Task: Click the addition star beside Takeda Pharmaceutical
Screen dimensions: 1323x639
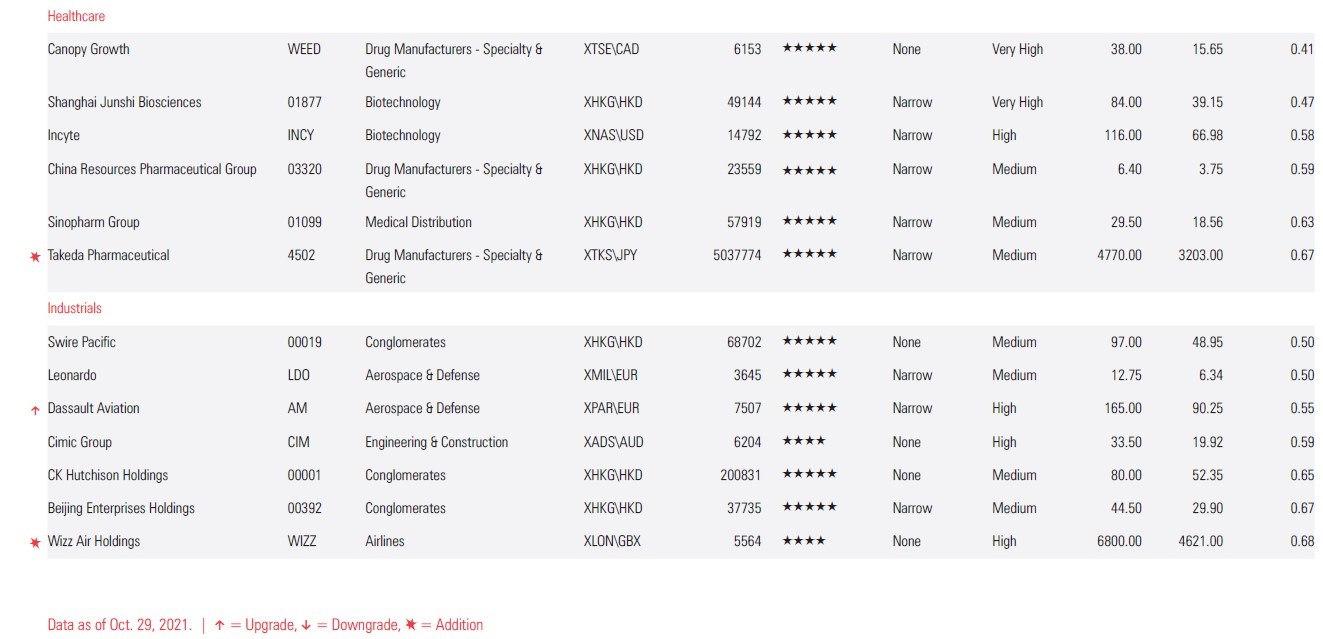Action: 35,257
